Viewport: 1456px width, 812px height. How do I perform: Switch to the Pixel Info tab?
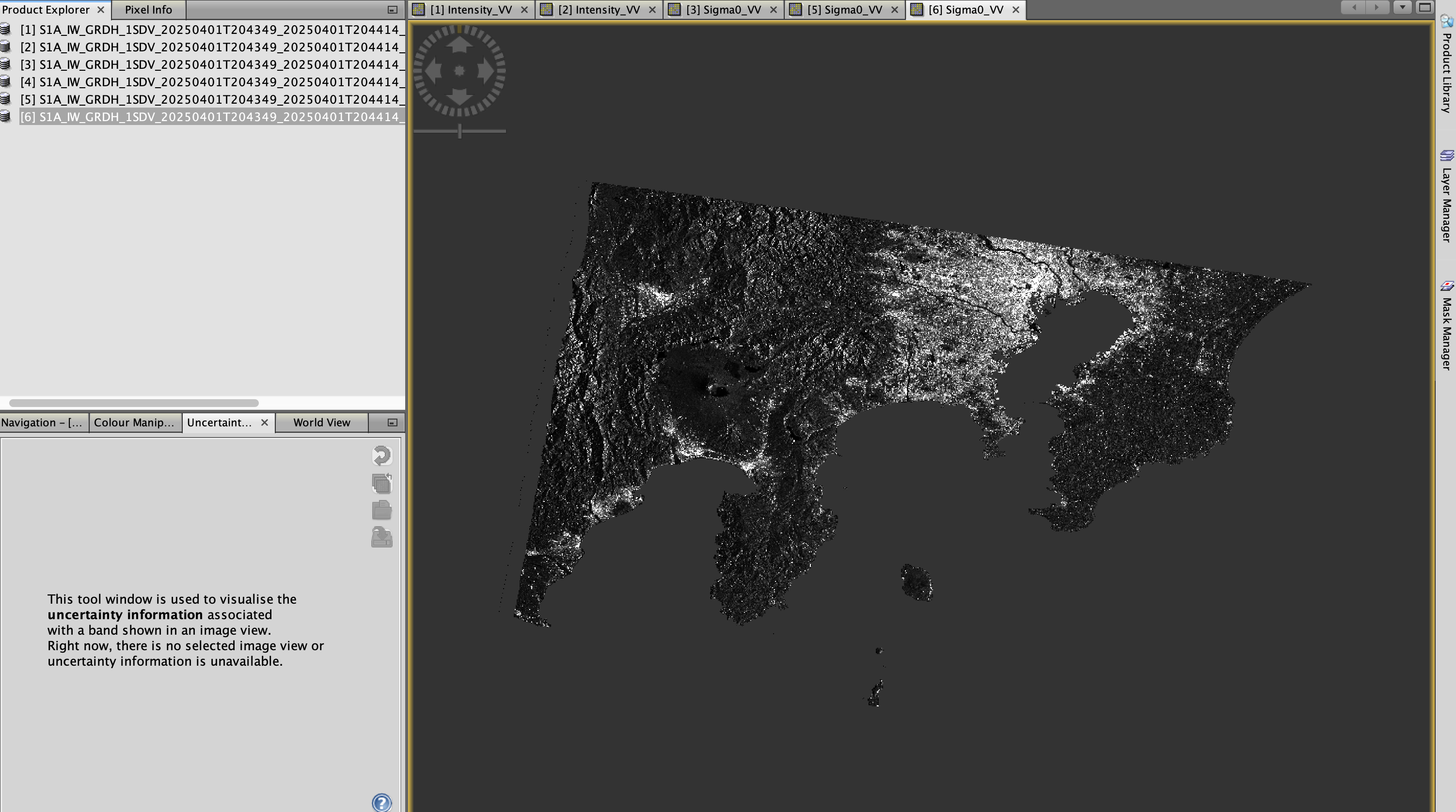point(148,10)
